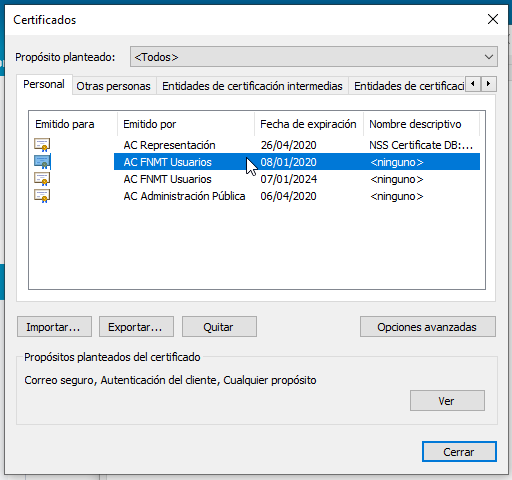Click the highlighted certificate icon expiring 08/01/2020
Viewport: 512px width, 480px height.
pos(42,162)
